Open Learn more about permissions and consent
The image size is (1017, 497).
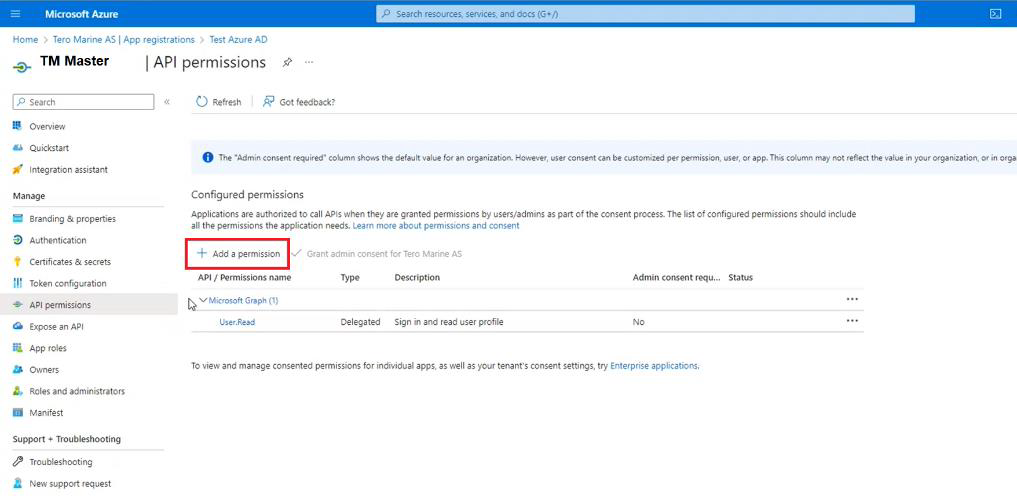click(x=436, y=226)
